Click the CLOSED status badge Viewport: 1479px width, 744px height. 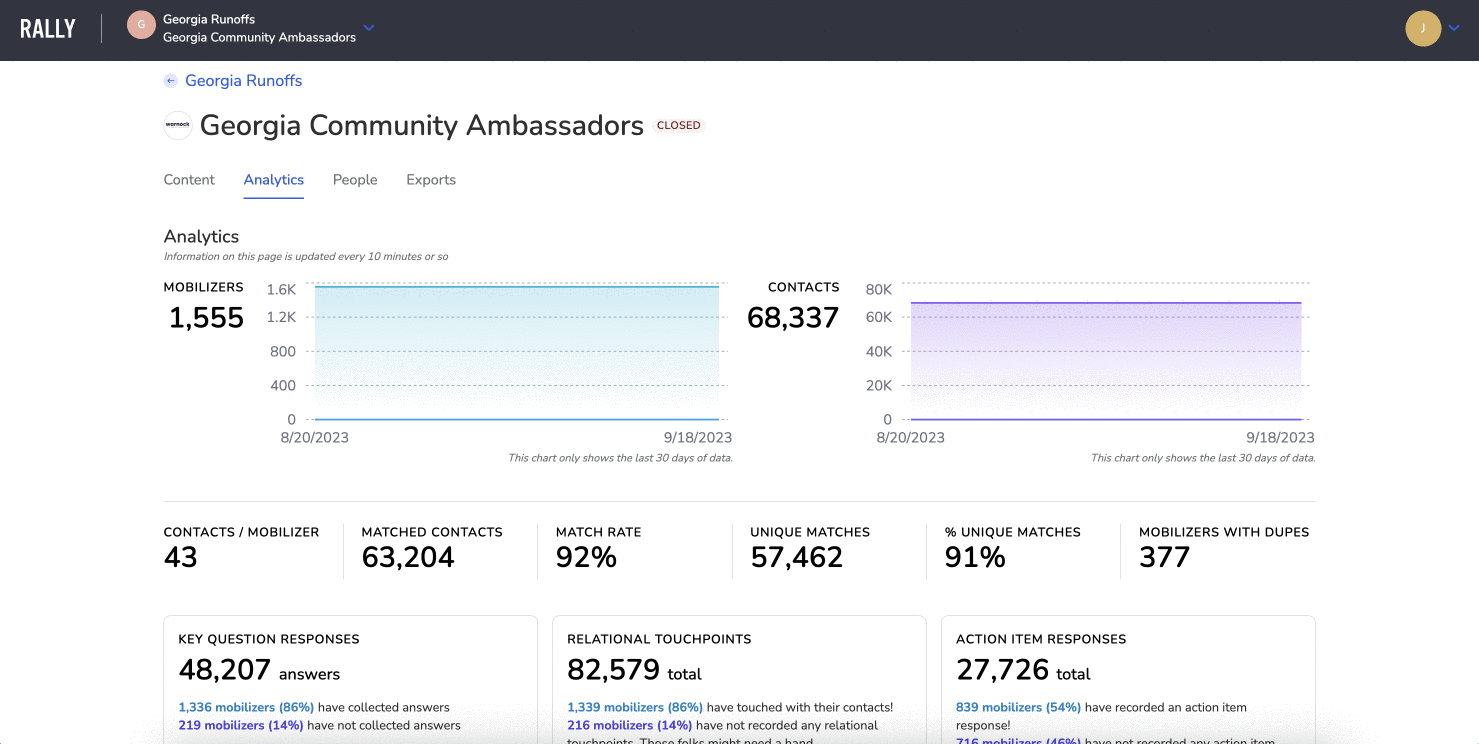(679, 126)
